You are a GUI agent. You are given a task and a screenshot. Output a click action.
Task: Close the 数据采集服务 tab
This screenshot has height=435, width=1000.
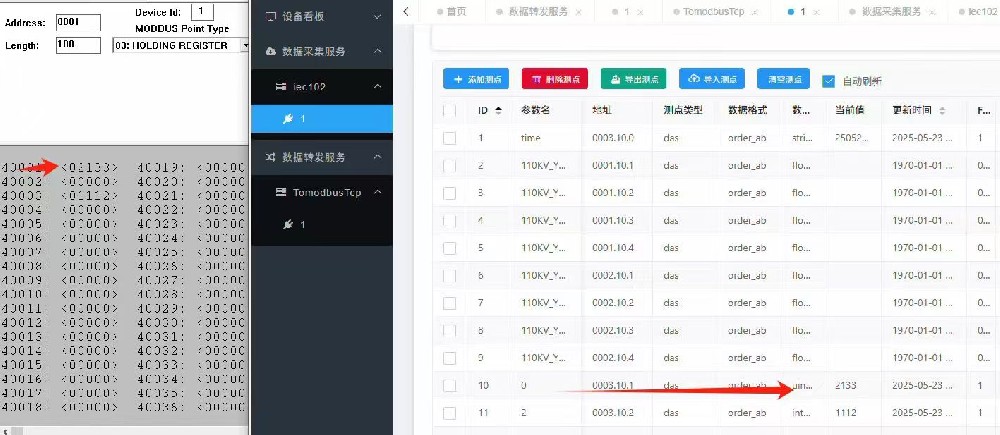tap(931, 12)
